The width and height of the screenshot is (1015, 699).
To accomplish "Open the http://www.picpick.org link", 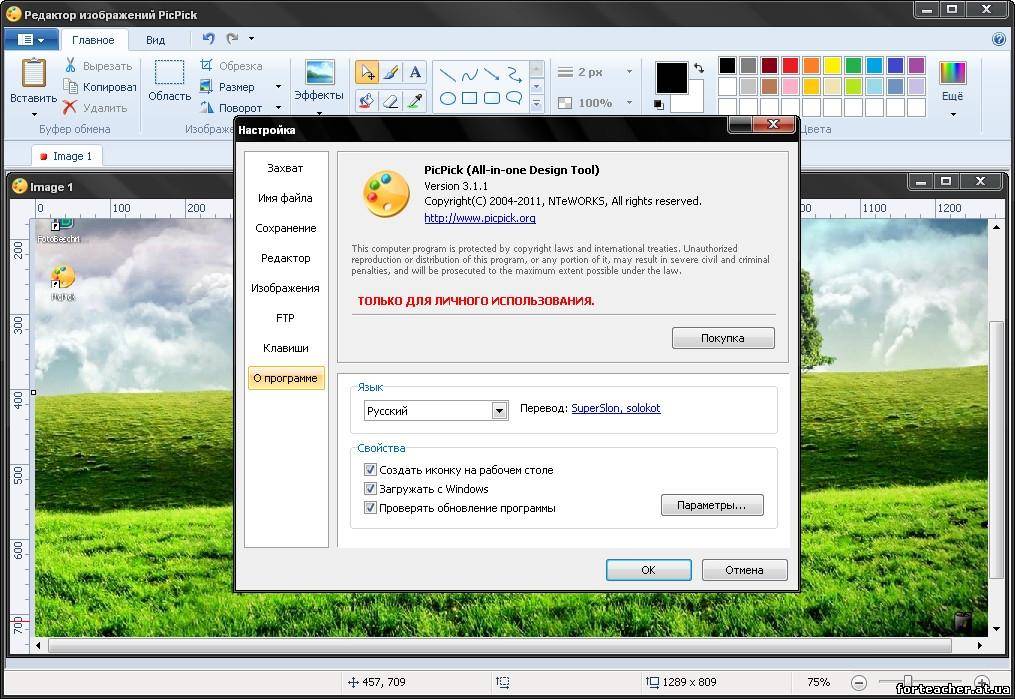I will pyautogui.click(x=480, y=218).
